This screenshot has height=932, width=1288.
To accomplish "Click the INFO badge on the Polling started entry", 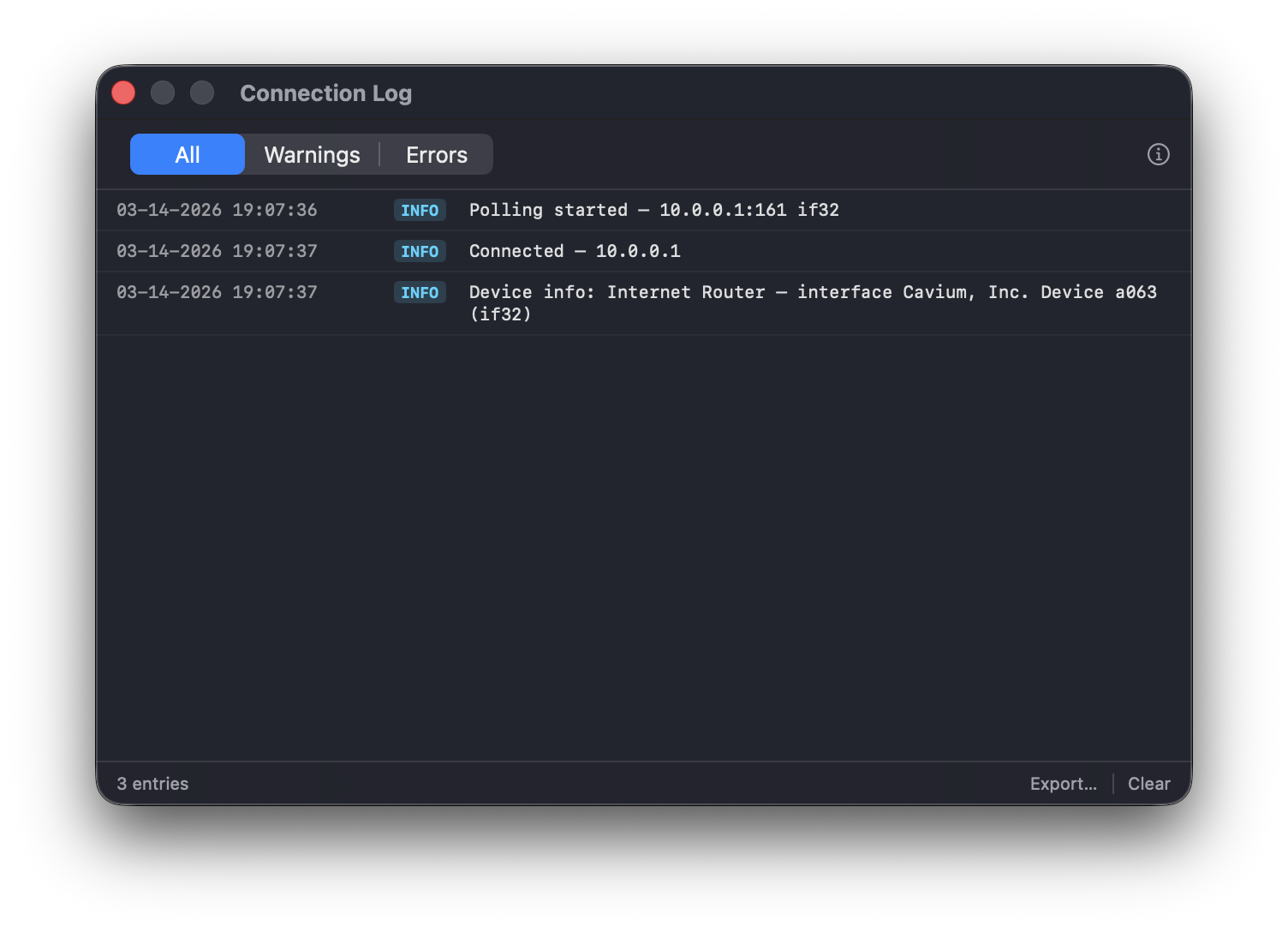I will click(x=420, y=209).
